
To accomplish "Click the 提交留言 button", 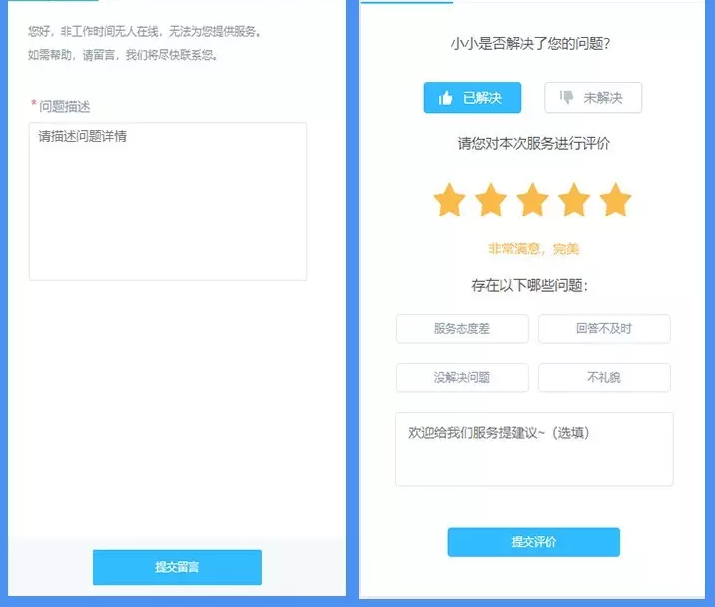I will click(x=177, y=567).
